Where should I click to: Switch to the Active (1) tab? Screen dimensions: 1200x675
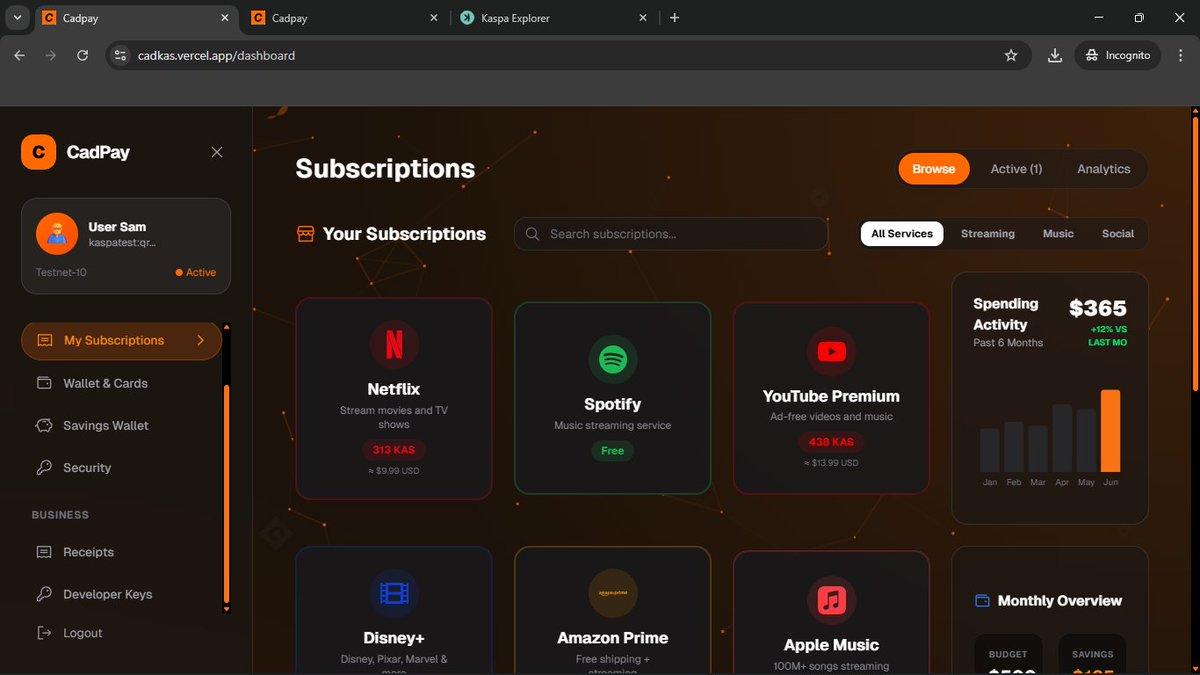point(1016,169)
